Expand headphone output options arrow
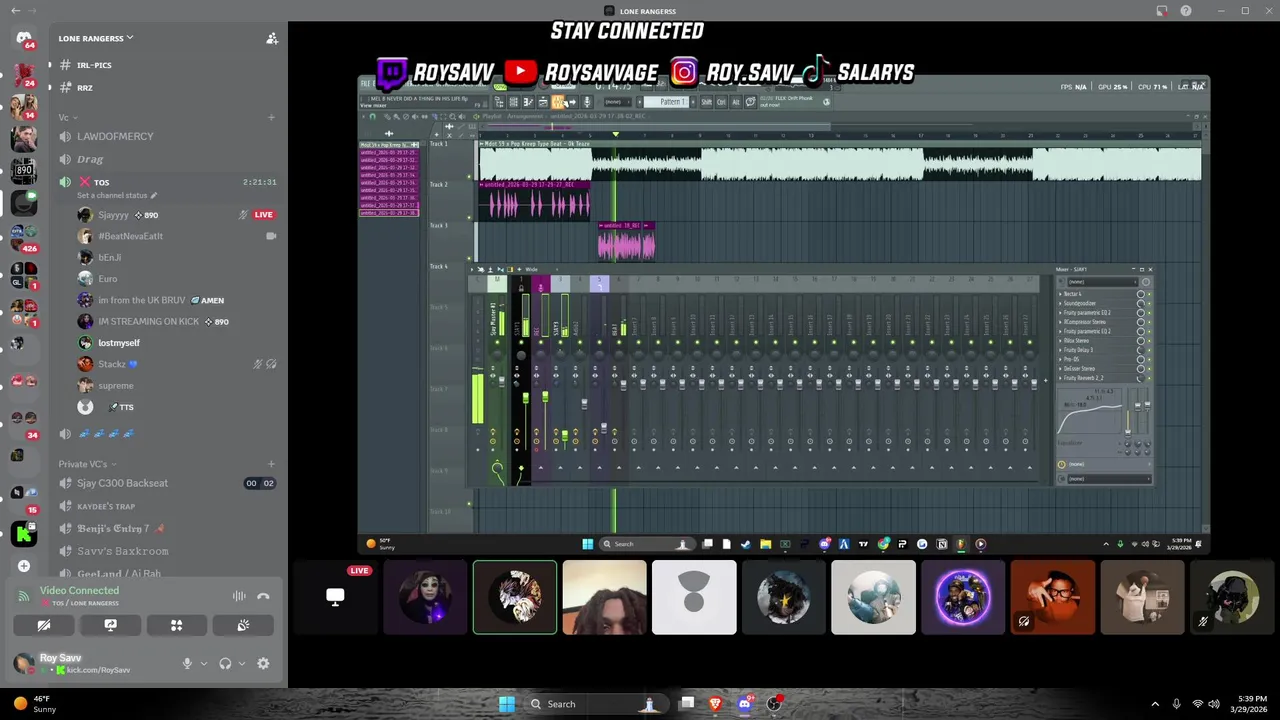The image size is (1280, 720). (241, 664)
